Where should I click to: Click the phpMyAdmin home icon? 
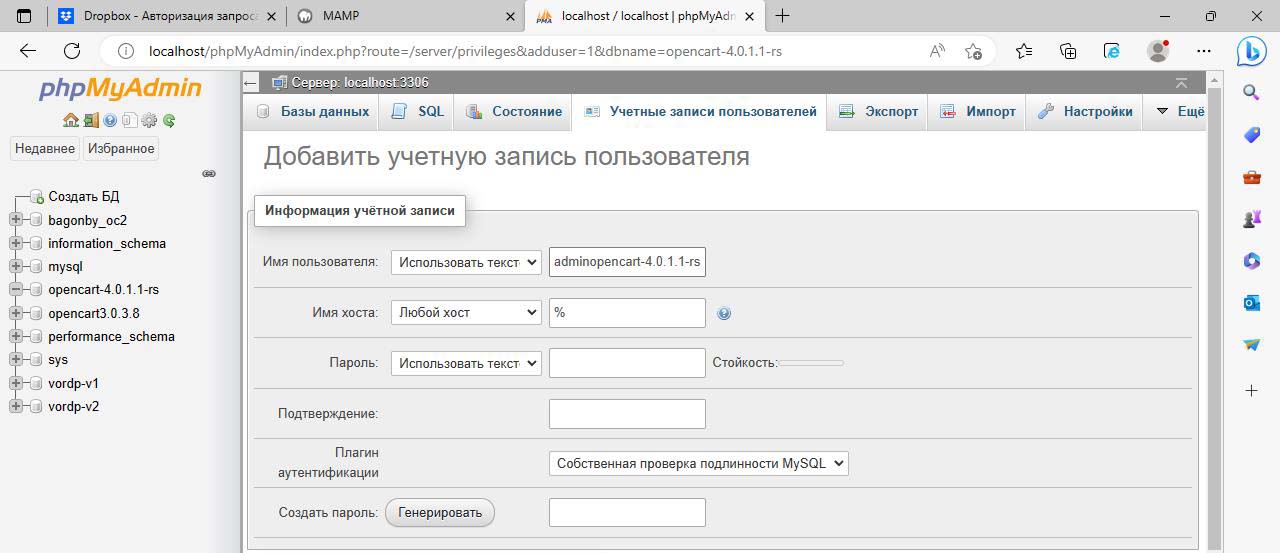coord(70,120)
